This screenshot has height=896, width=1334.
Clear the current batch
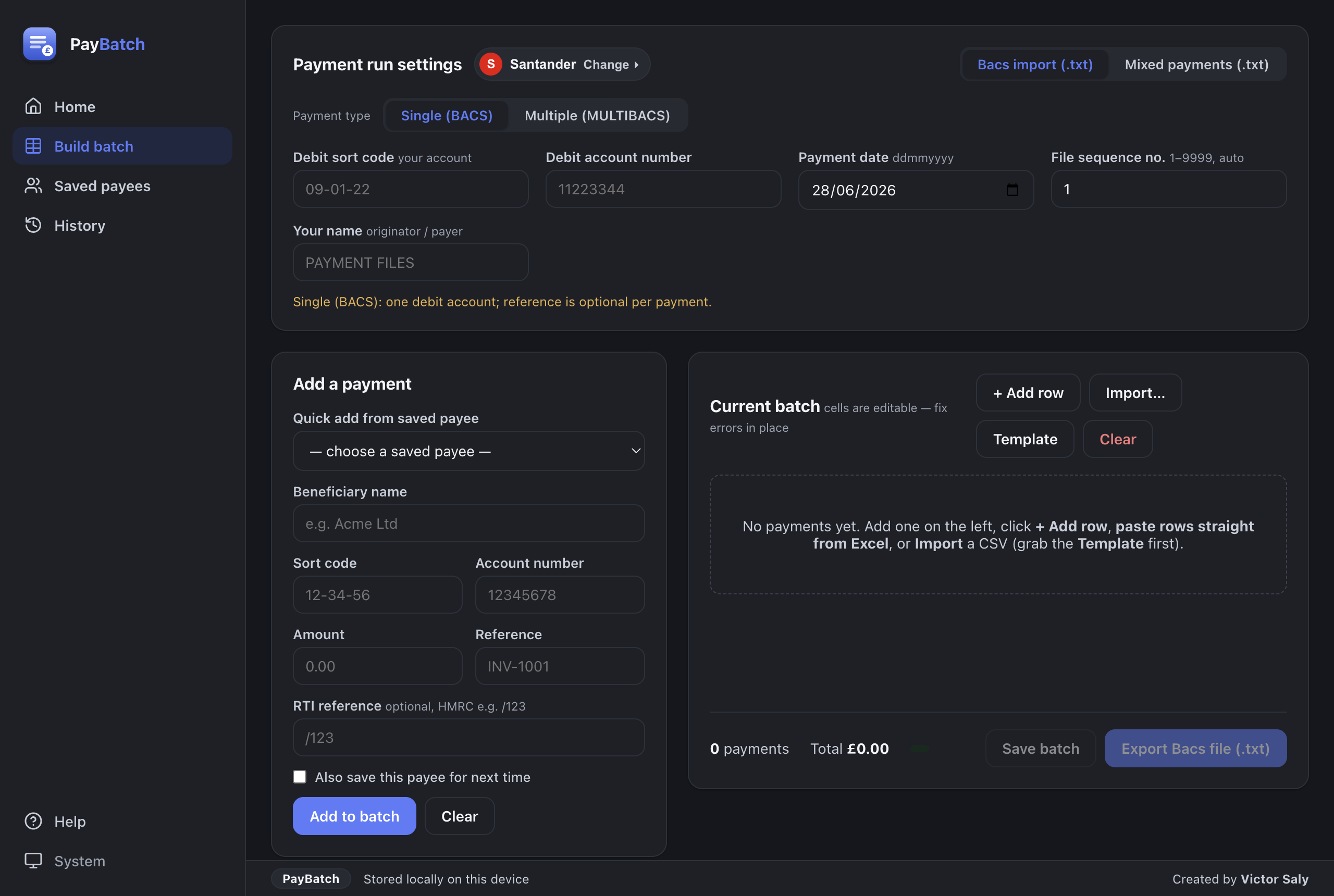click(1118, 439)
